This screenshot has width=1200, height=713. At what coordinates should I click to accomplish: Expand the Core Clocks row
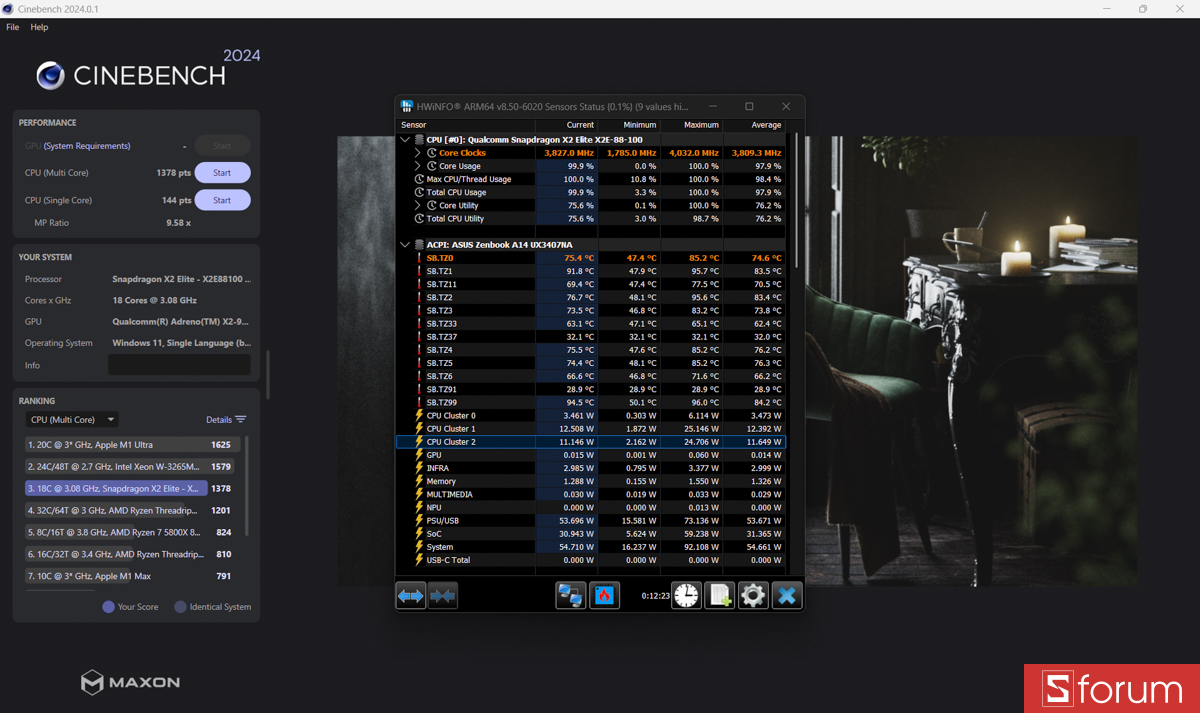coord(418,153)
